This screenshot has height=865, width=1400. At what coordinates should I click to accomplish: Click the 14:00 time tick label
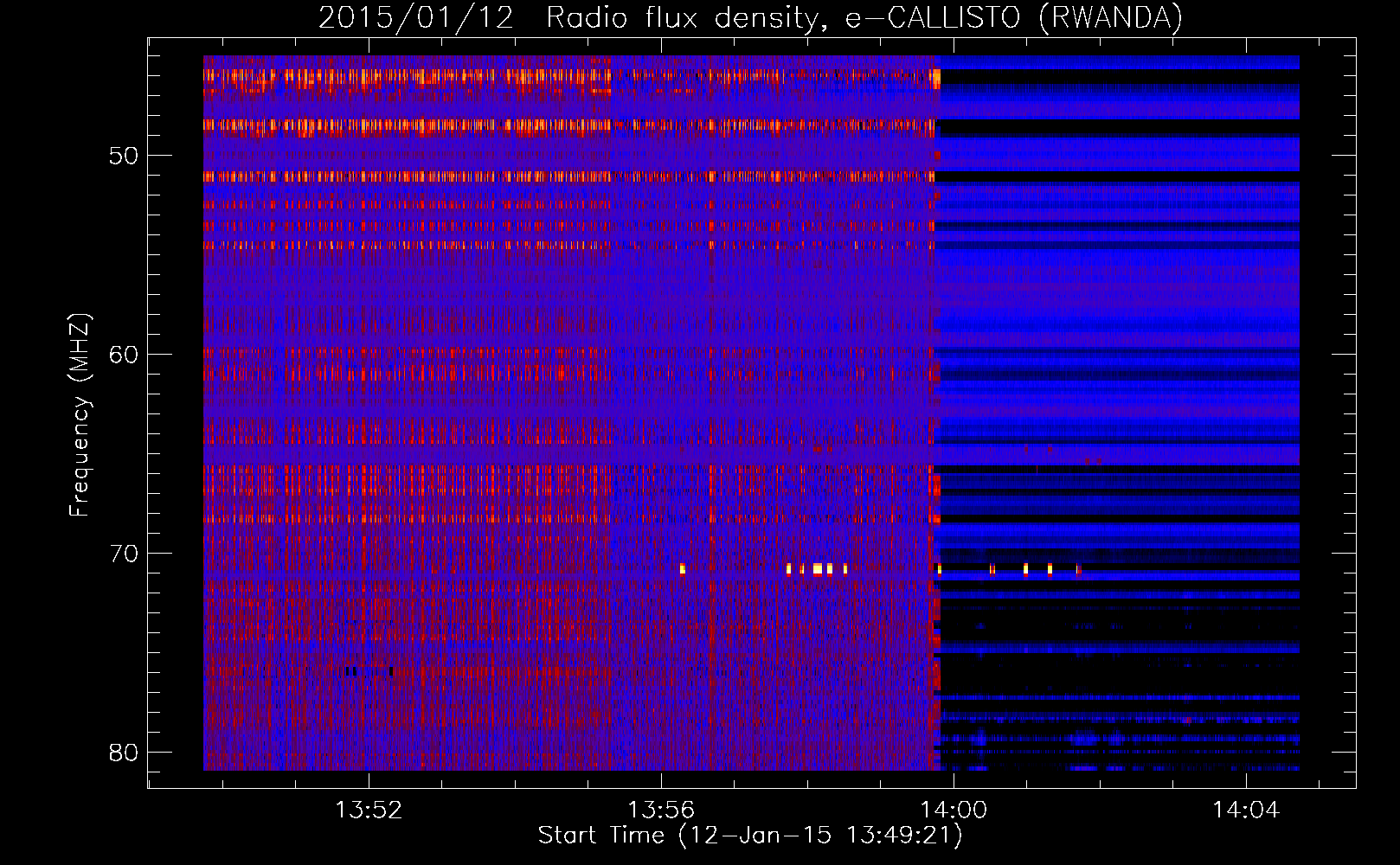954,811
